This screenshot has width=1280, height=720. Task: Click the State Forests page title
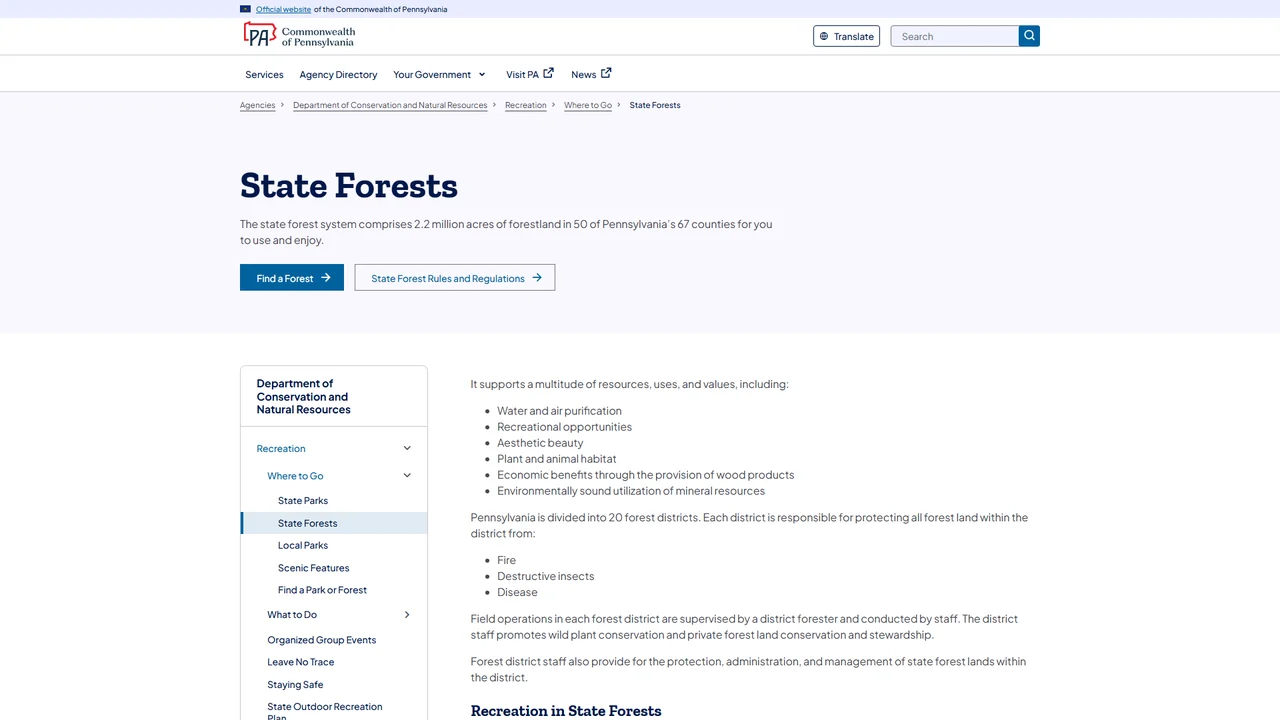point(349,186)
